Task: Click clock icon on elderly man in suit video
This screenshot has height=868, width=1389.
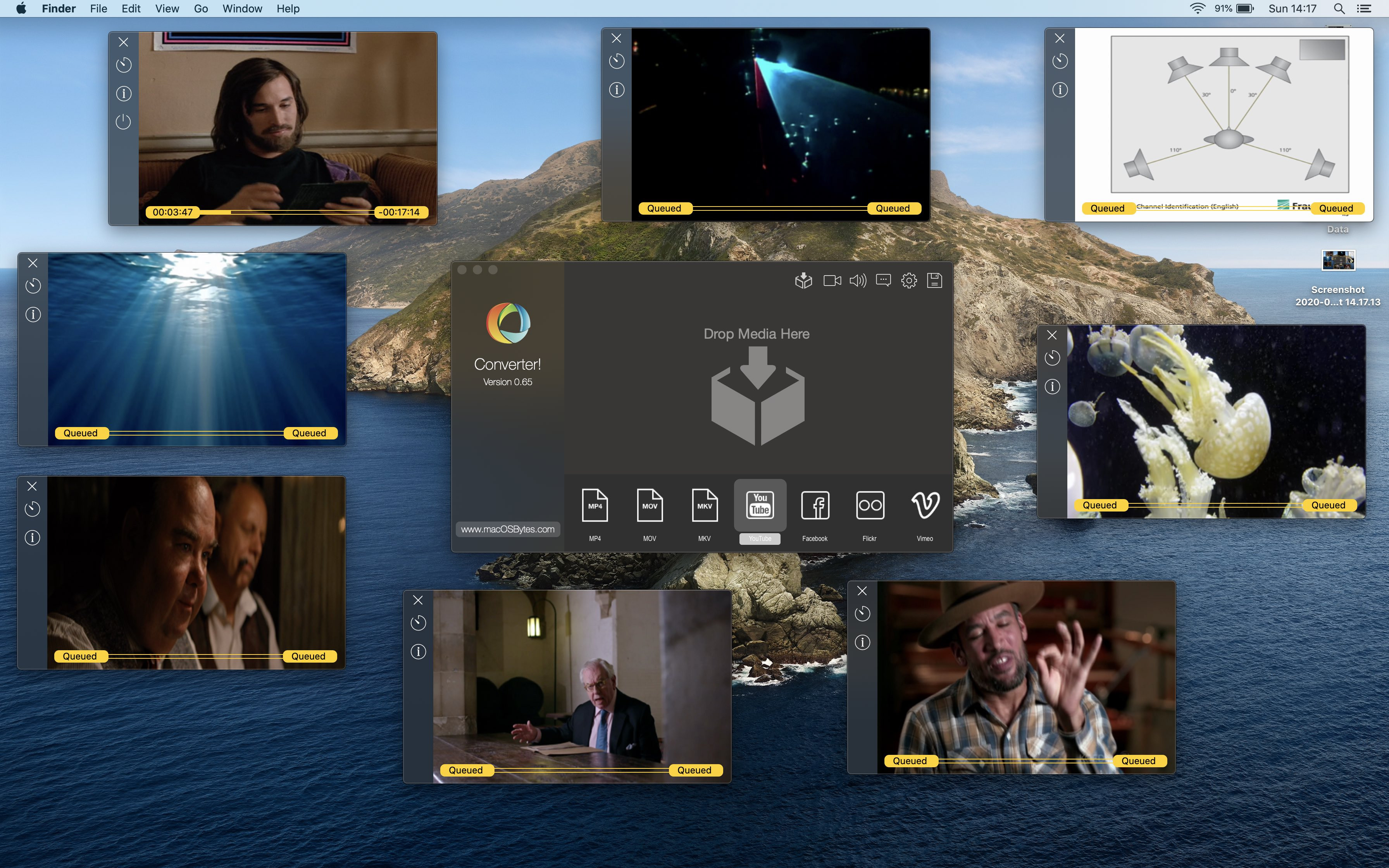Action: (418, 623)
